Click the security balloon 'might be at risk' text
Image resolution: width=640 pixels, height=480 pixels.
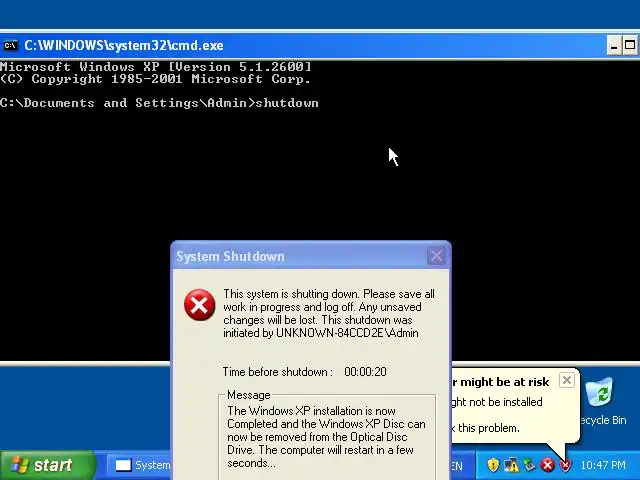point(504,382)
